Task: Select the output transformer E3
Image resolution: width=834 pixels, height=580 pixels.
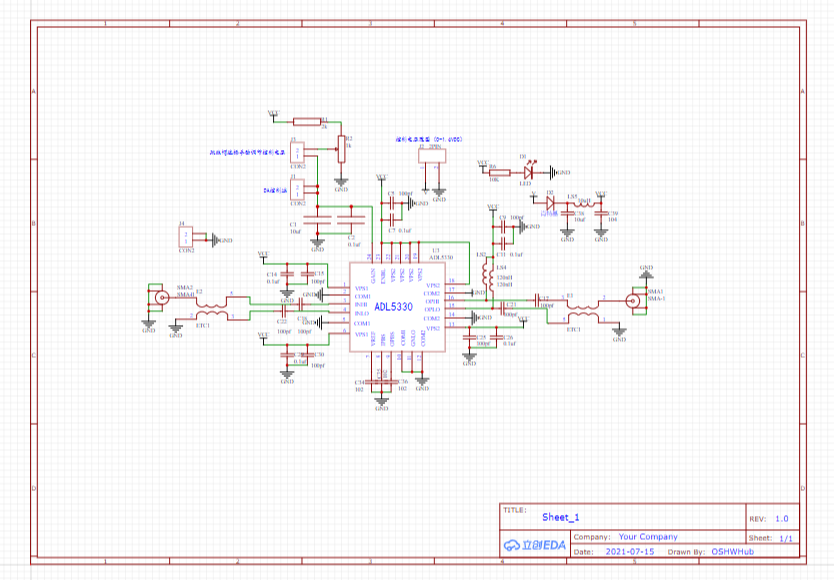Action: pos(582,313)
